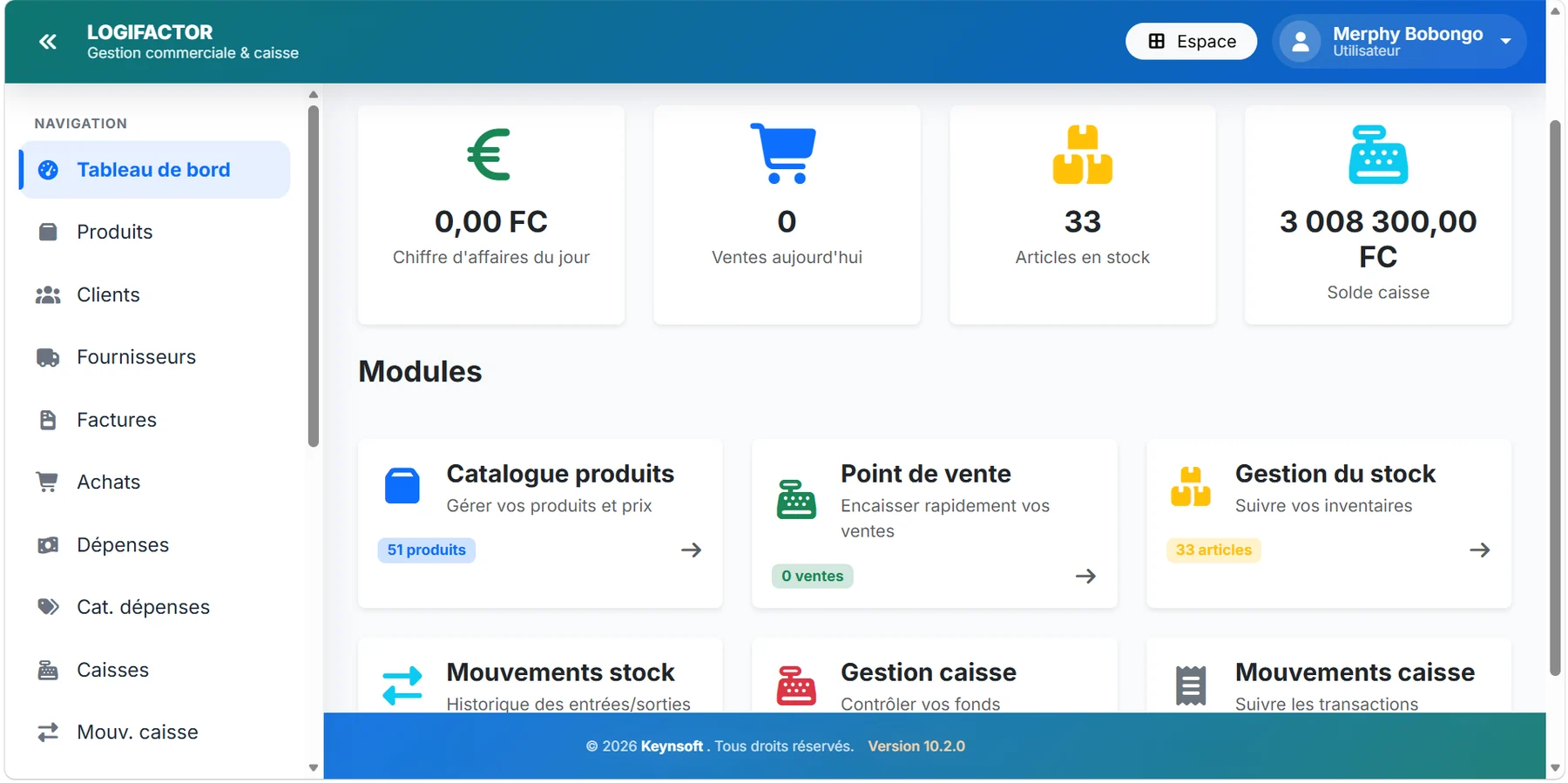Go to Produits in navigation
Viewport: 1568px width, 783px height.
(155, 232)
